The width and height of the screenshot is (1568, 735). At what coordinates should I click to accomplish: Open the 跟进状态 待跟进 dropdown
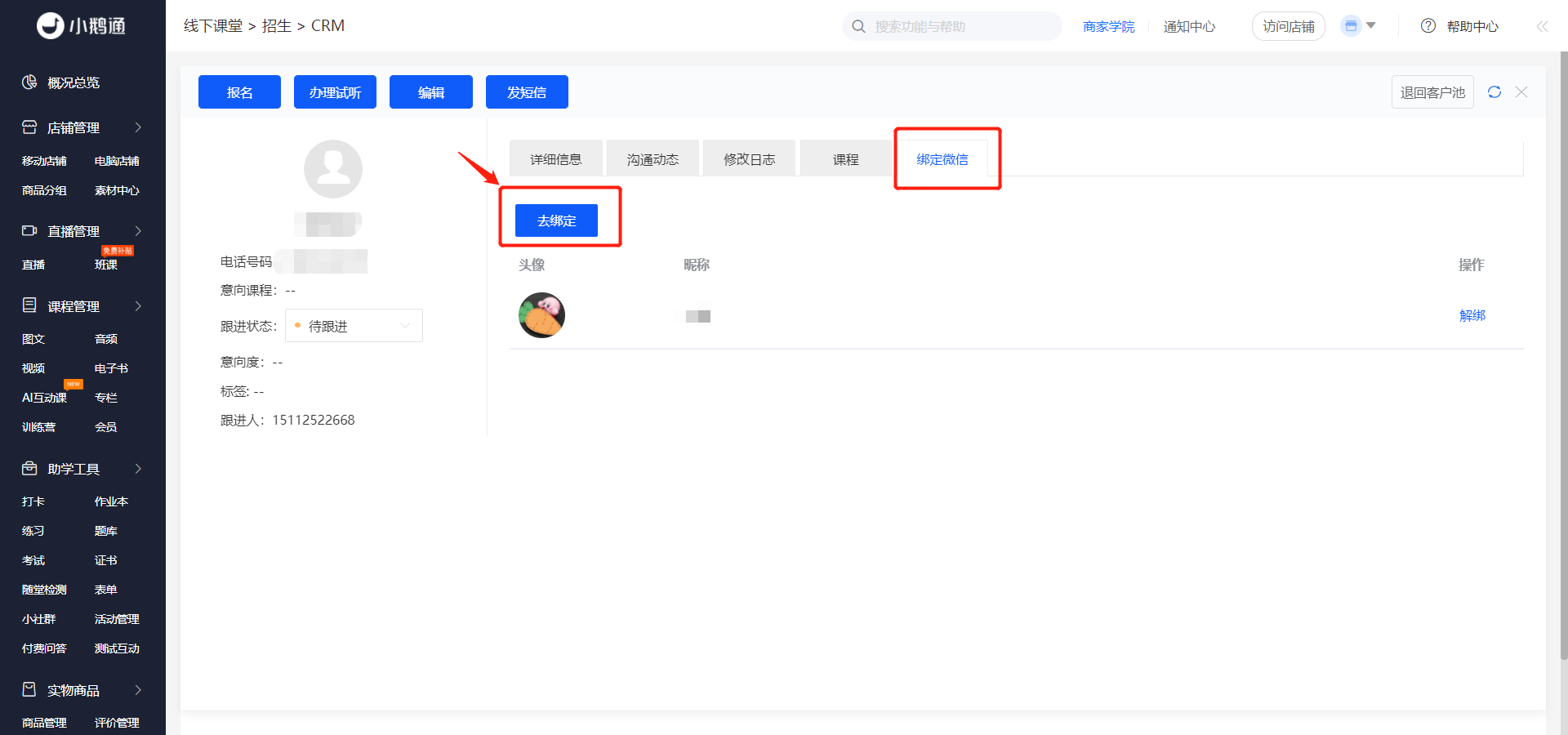[354, 326]
